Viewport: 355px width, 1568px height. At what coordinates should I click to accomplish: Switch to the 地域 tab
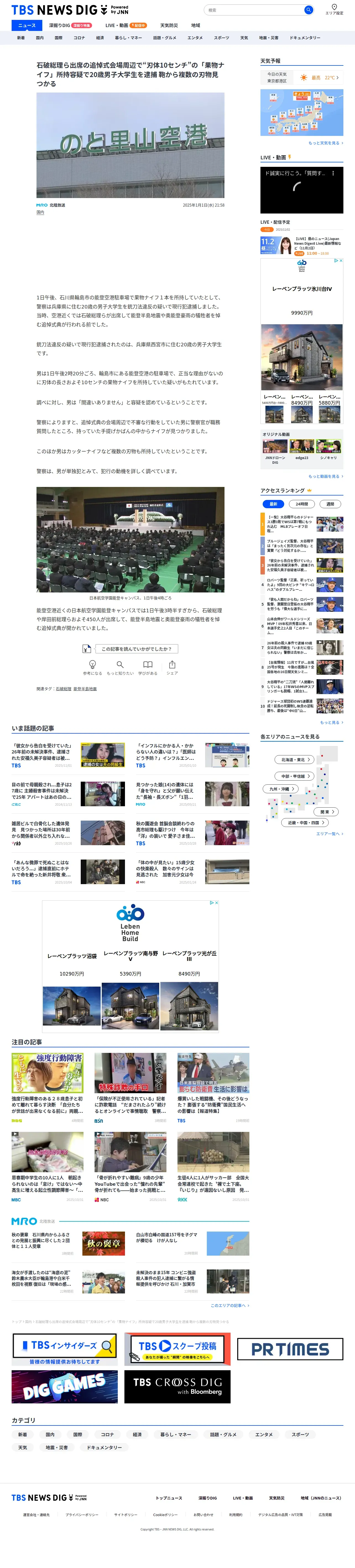point(195,26)
